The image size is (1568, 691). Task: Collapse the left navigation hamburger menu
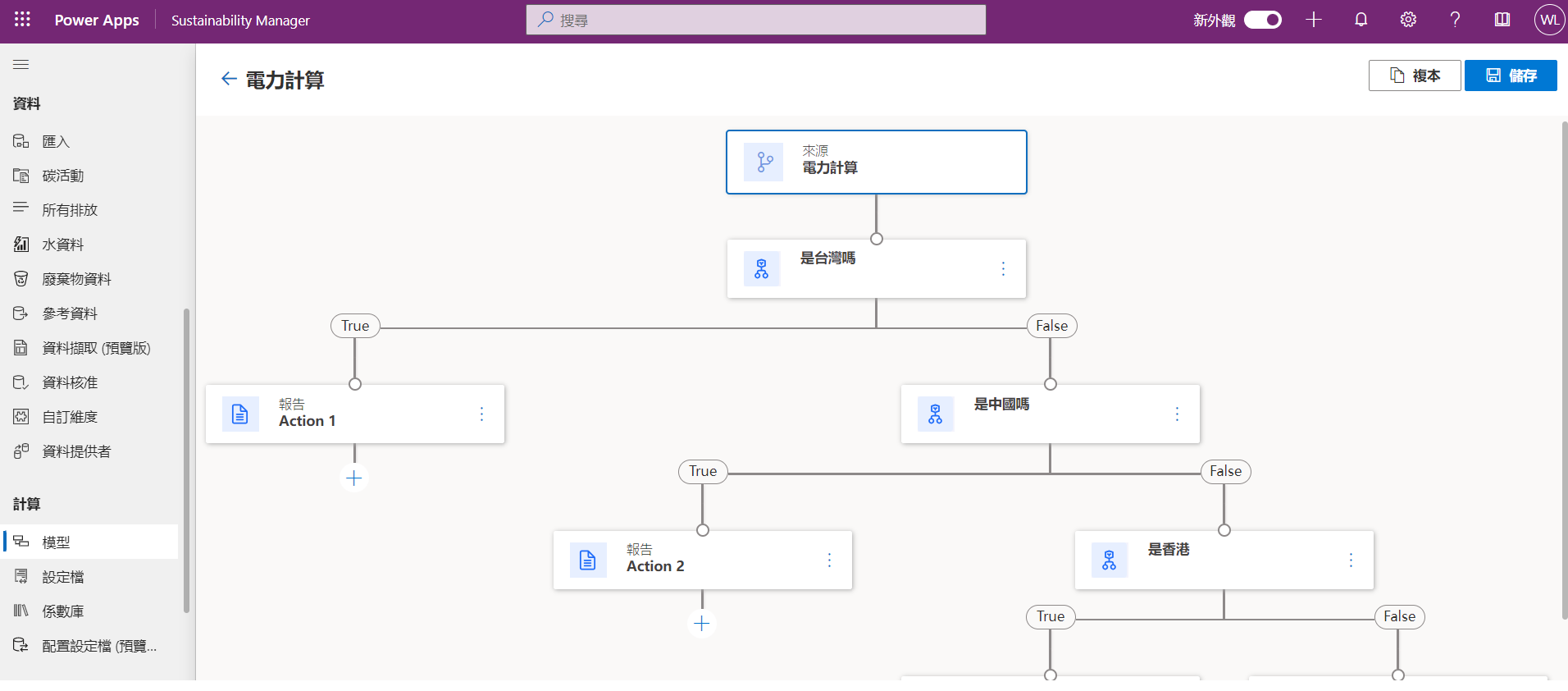pyautogui.click(x=21, y=64)
